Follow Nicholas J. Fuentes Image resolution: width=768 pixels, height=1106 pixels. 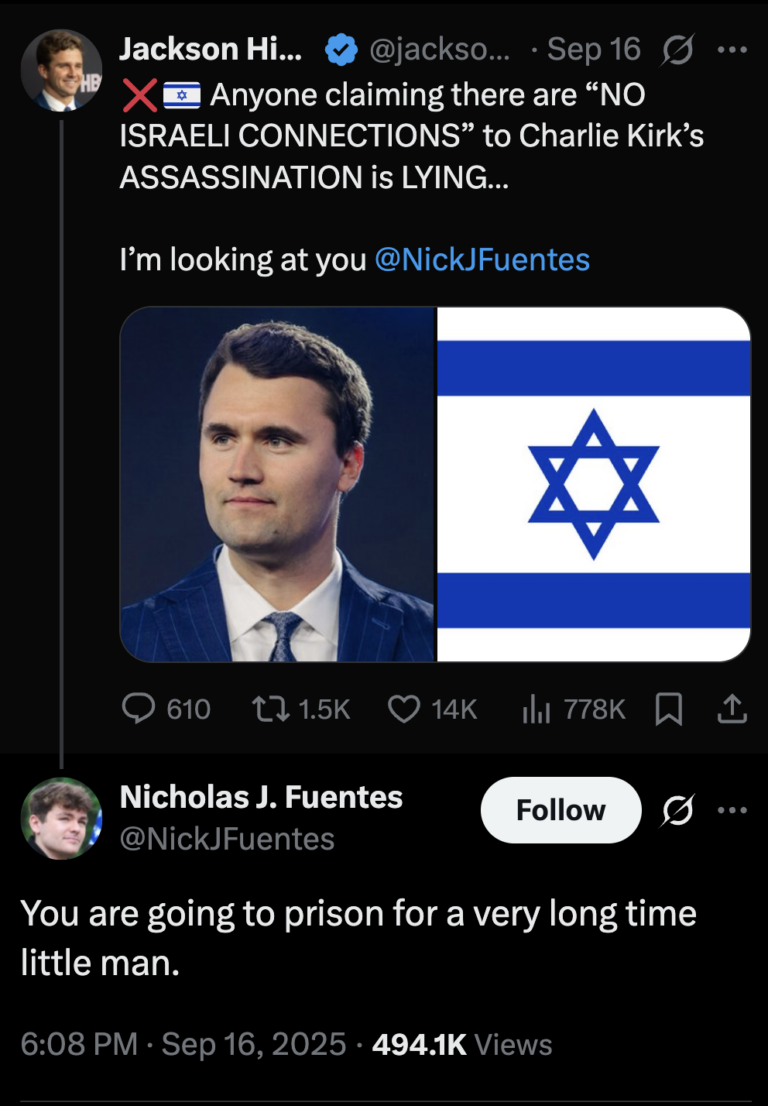[560, 810]
